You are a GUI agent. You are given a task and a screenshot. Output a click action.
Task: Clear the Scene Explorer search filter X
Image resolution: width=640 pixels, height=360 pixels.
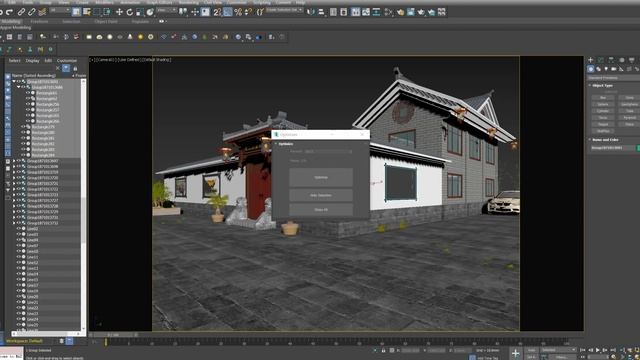point(58,69)
